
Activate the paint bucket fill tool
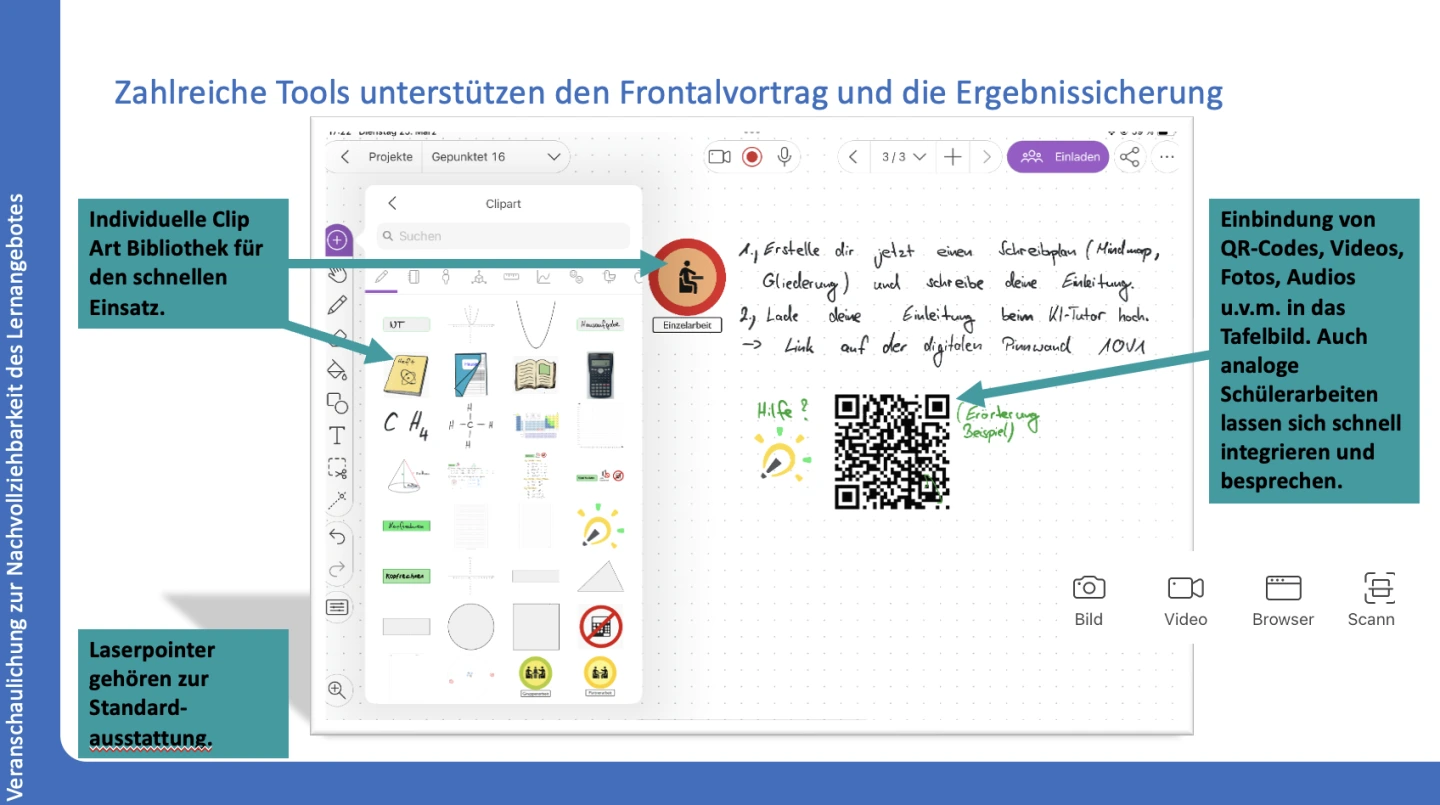337,370
